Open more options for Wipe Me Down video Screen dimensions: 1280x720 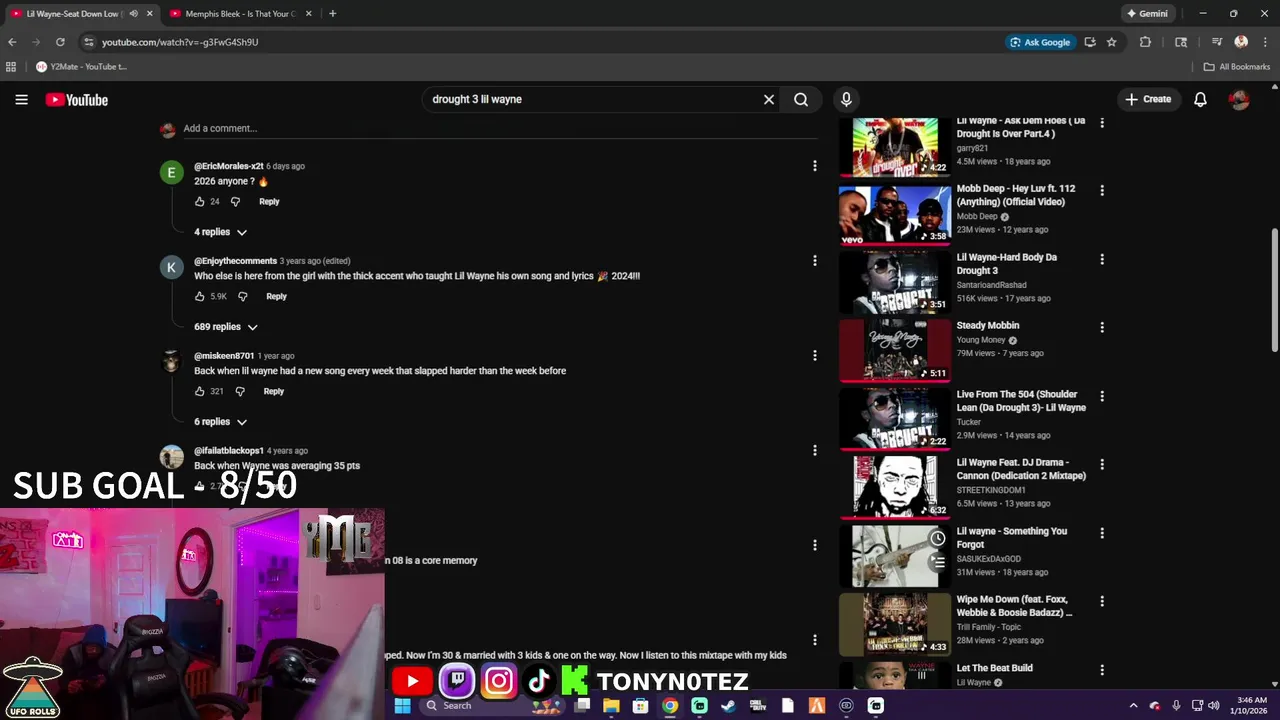[1101, 601]
